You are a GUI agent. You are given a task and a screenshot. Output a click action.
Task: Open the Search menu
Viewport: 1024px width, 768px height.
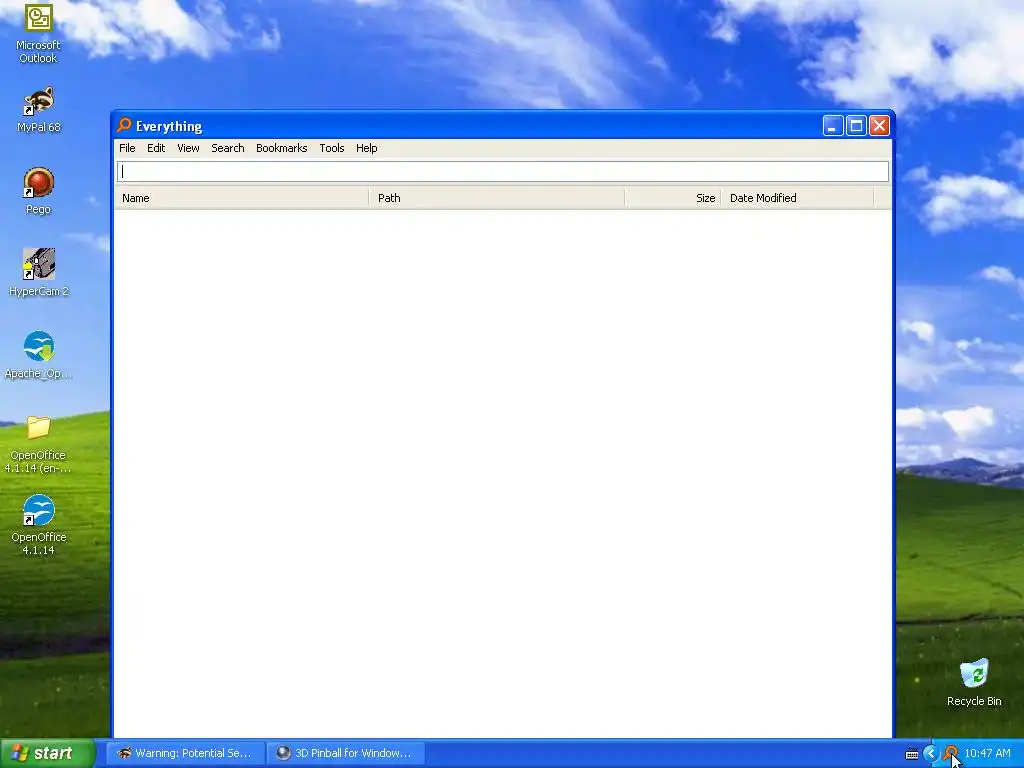228,148
